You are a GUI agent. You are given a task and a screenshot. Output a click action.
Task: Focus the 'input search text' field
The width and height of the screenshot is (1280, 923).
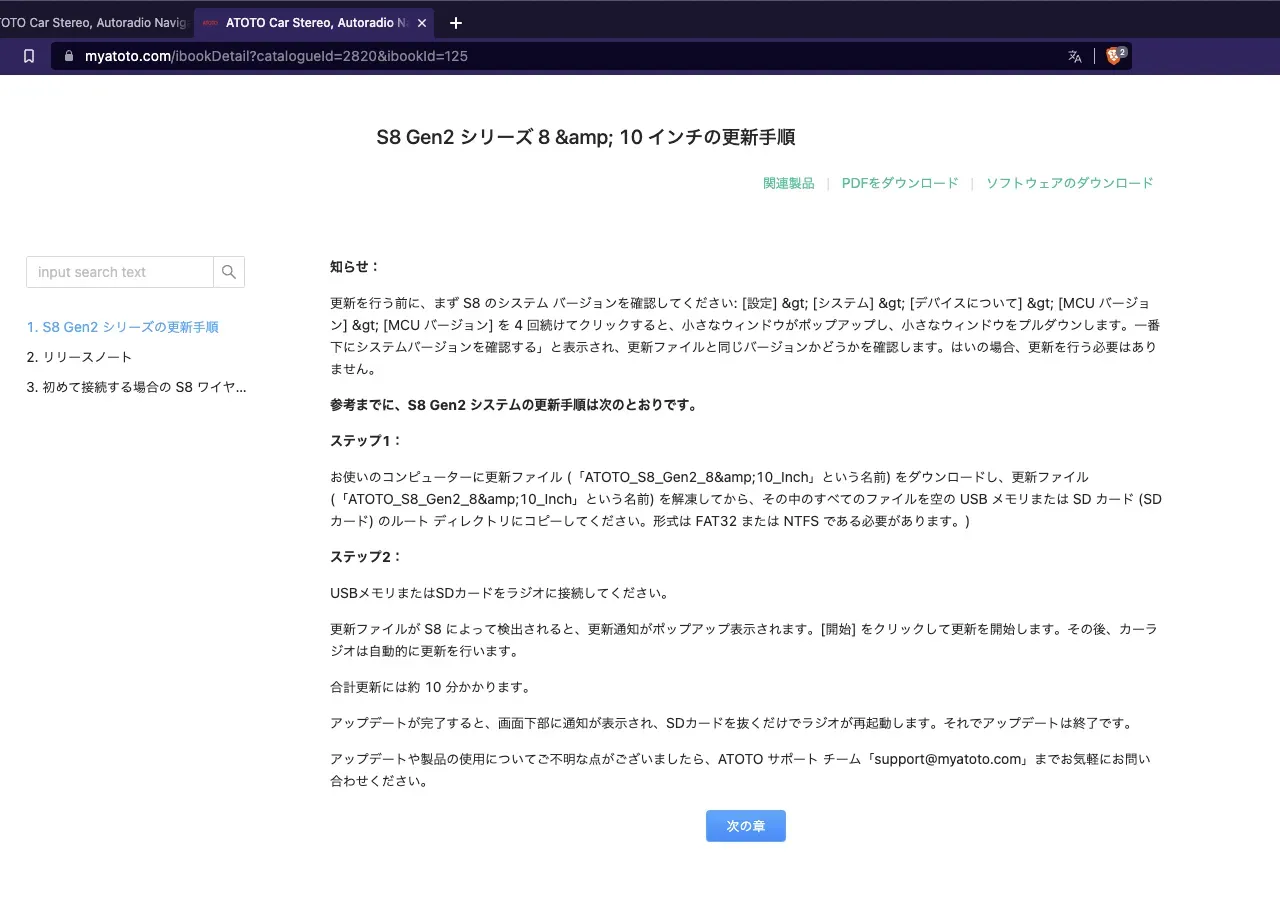[x=120, y=272]
